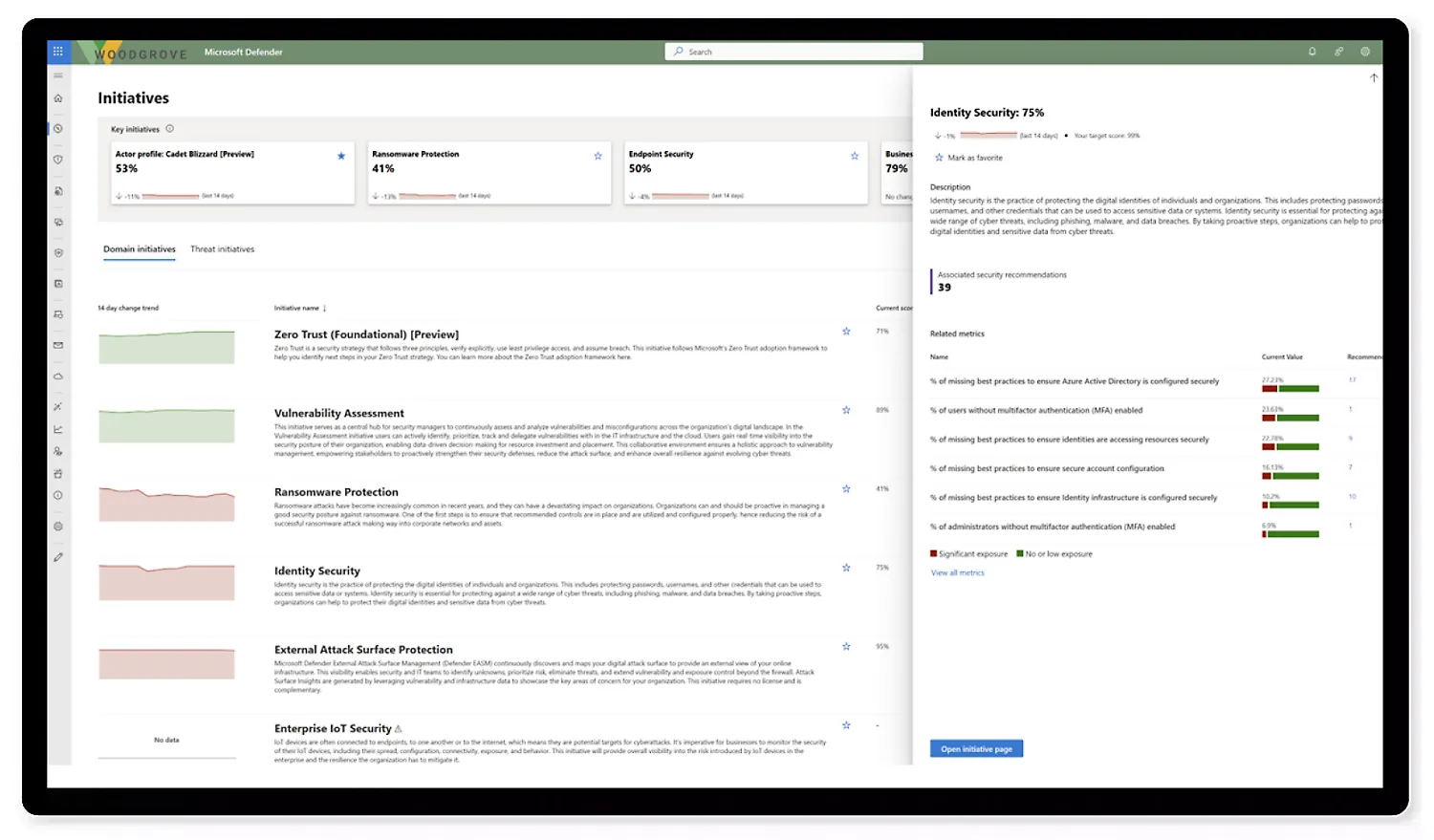This screenshot has height=840, width=1434.
Task: Open recommendation count 7 for secure account configuration
Action: (x=1351, y=467)
